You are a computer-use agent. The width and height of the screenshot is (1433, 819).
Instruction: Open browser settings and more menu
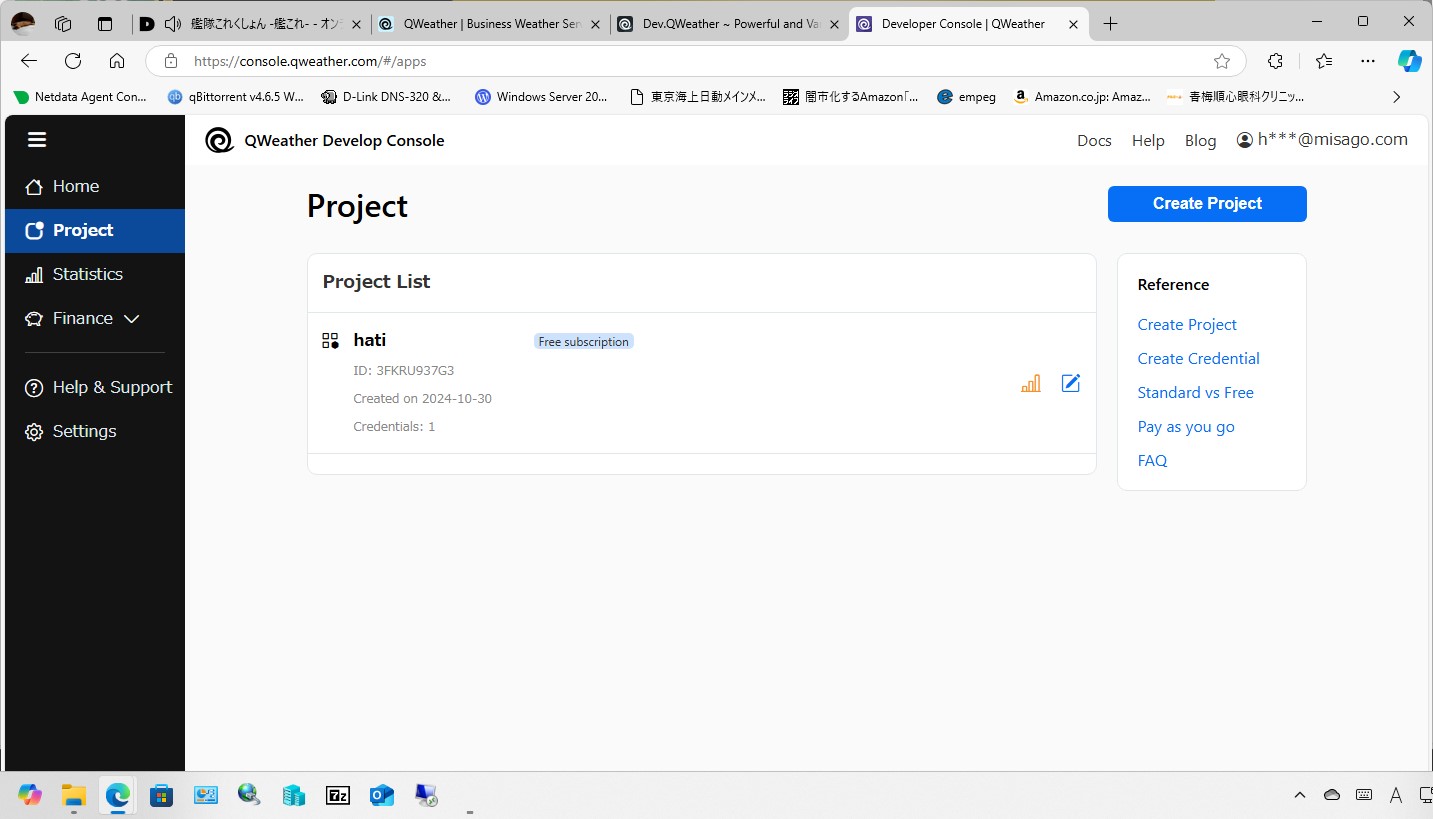[x=1368, y=61]
